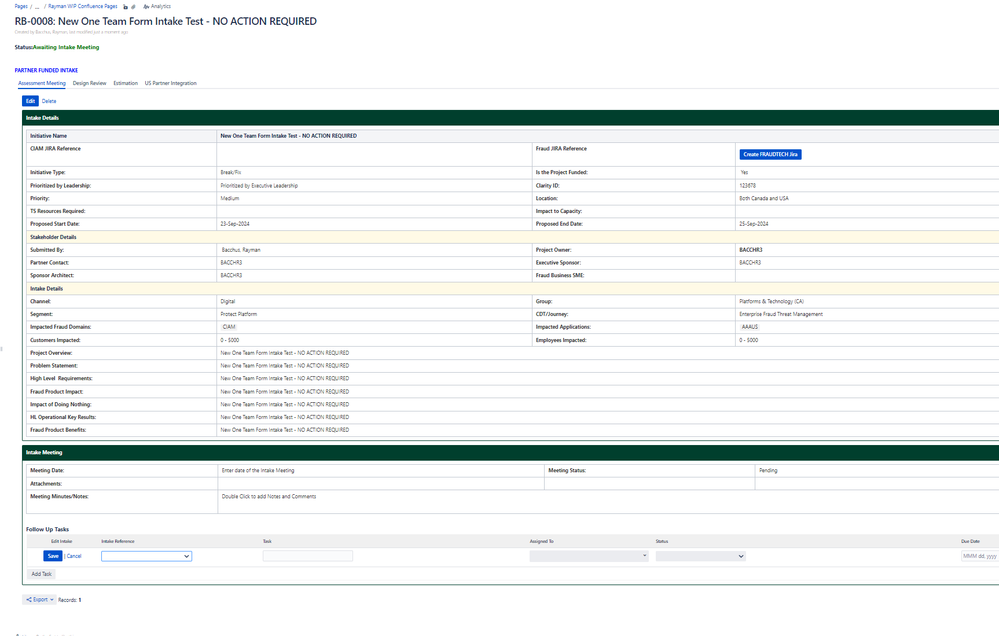Click the attachments paperclip icon in breadcrumb

point(133,6)
